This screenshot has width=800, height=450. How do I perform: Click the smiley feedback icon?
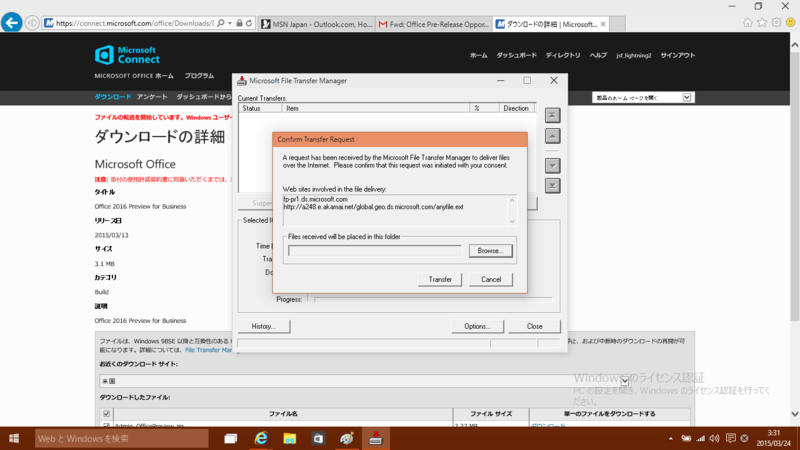pos(790,22)
